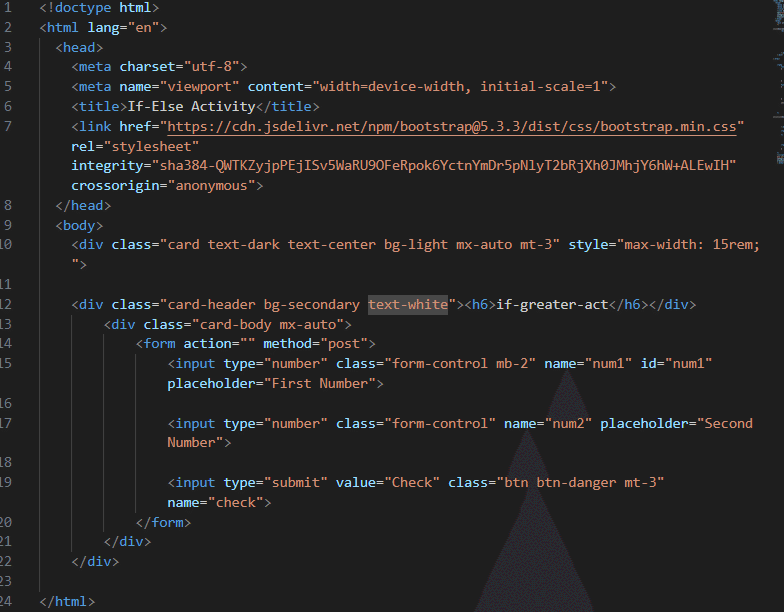Click the id="num1" attribute
Image resolution: width=784 pixels, height=612 pixels.
coord(676,364)
